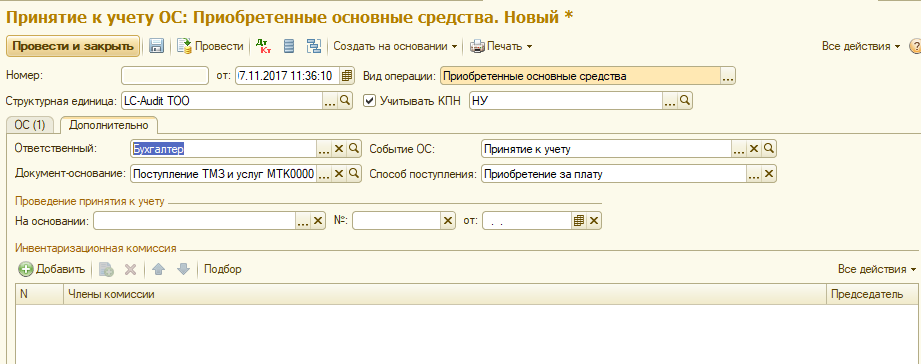Click the Провести и закрыть button
The height and width of the screenshot is (364, 921).
coord(73,46)
